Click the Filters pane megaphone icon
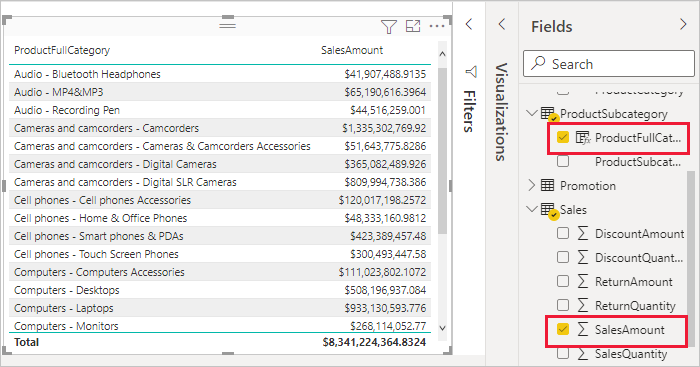 (x=471, y=72)
